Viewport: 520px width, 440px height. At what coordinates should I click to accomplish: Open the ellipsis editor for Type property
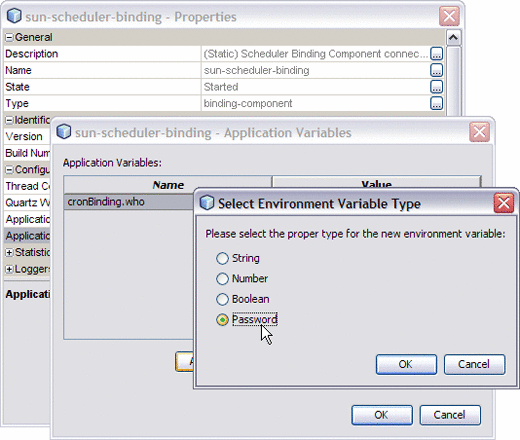(436, 103)
